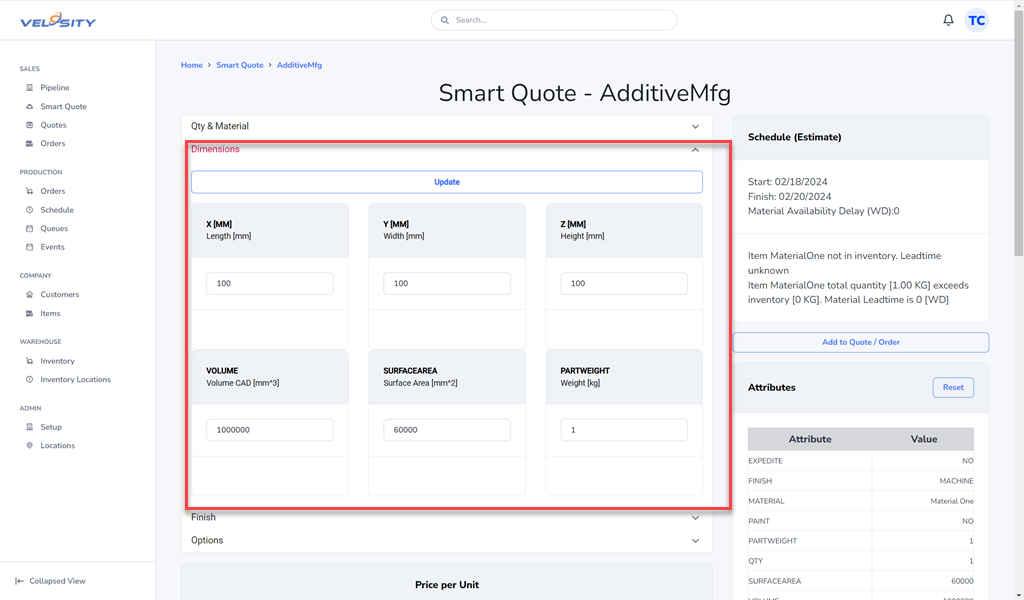1024x600 pixels.
Task: Click Home in the breadcrumb
Action: pos(191,65)
